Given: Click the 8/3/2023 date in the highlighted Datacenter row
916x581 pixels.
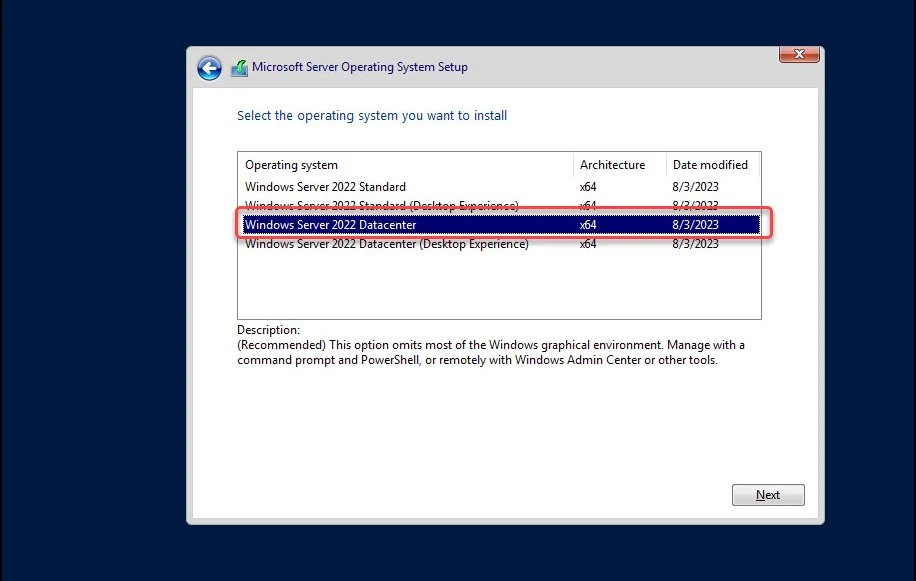Looking at the screenshot, I should click(x=695, y=225).
